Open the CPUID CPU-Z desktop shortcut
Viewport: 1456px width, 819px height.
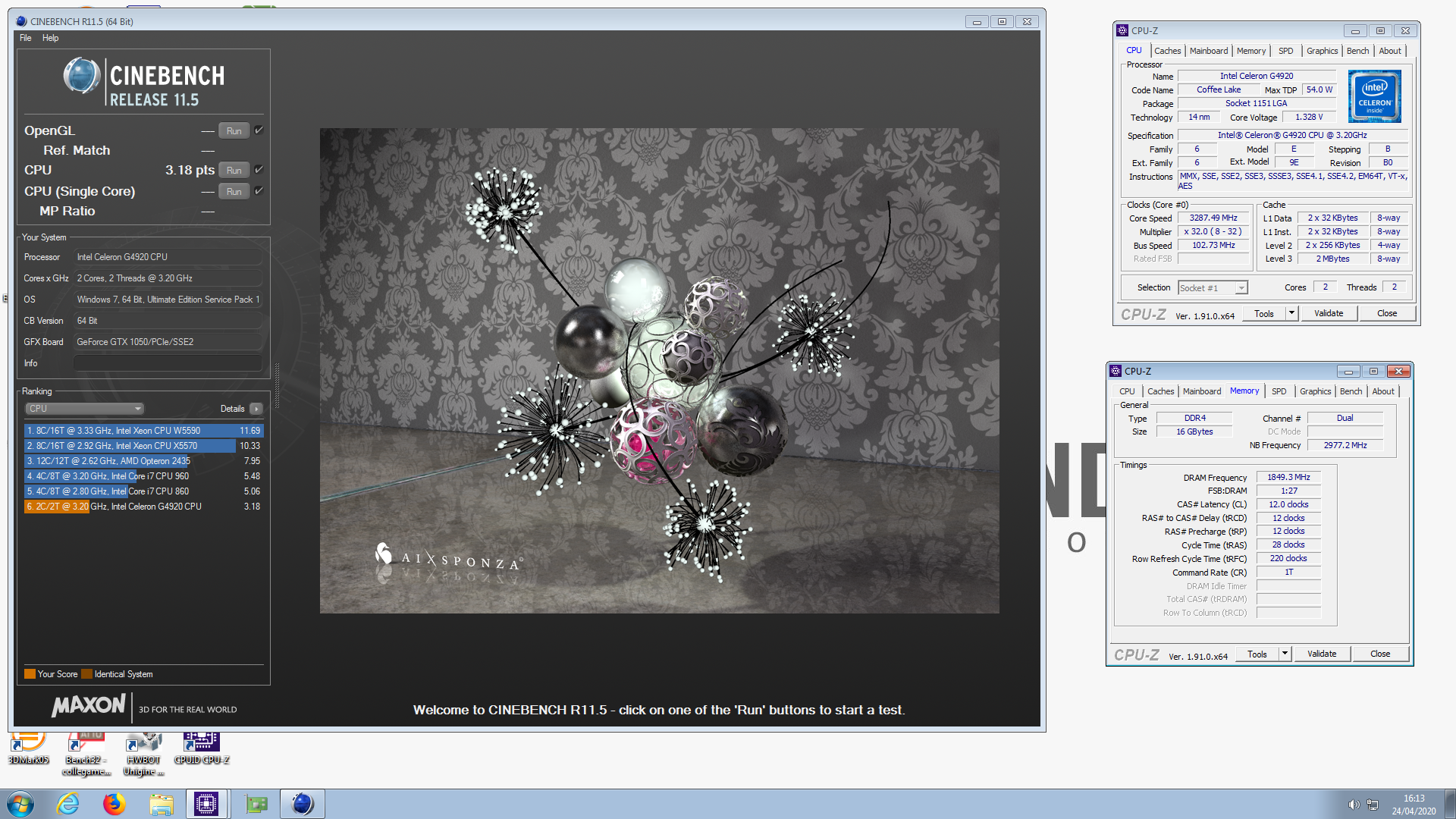[202, 748]
